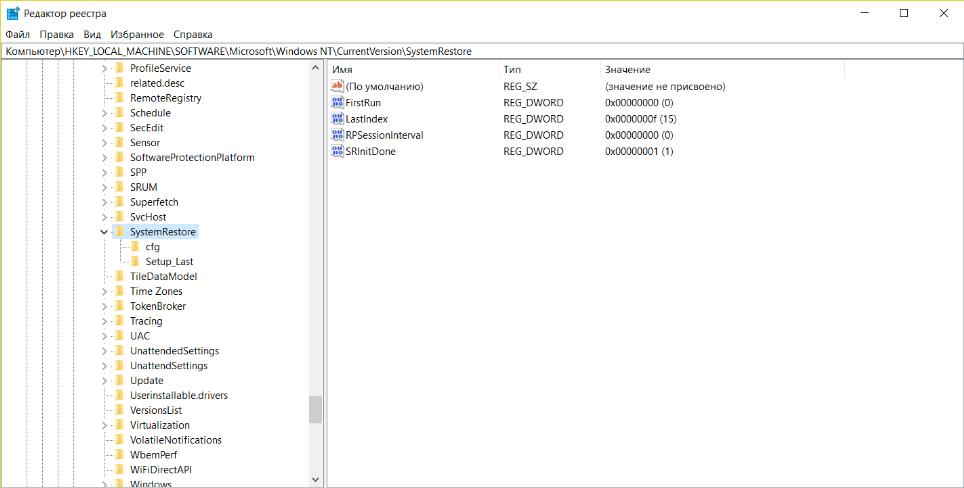This screenshot has height=488, width=964.
Task: Click the SoftwareProtectionPlatform folder icon
Action: tap(119, 157)
